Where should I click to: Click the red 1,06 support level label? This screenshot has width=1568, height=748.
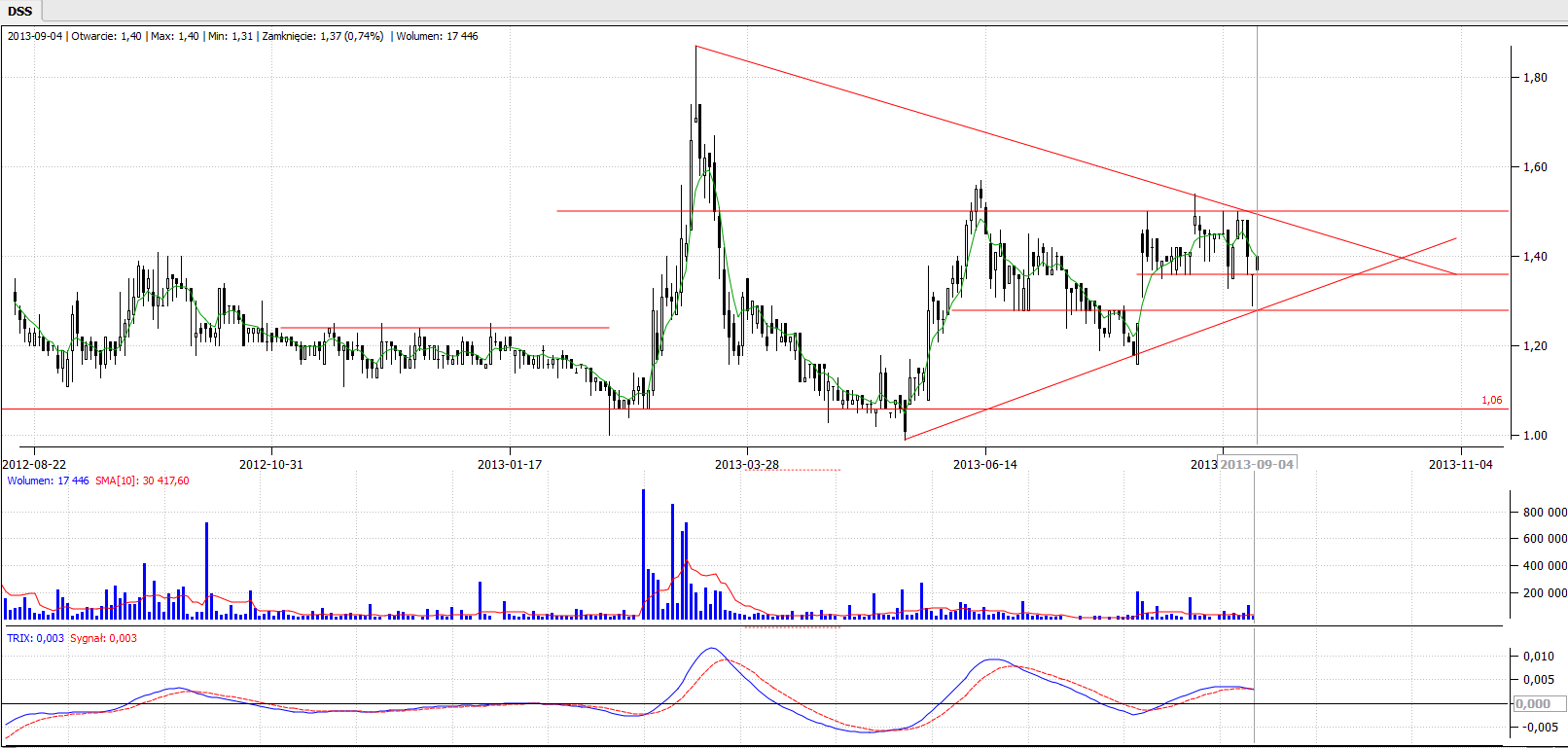coord(1491,400)
